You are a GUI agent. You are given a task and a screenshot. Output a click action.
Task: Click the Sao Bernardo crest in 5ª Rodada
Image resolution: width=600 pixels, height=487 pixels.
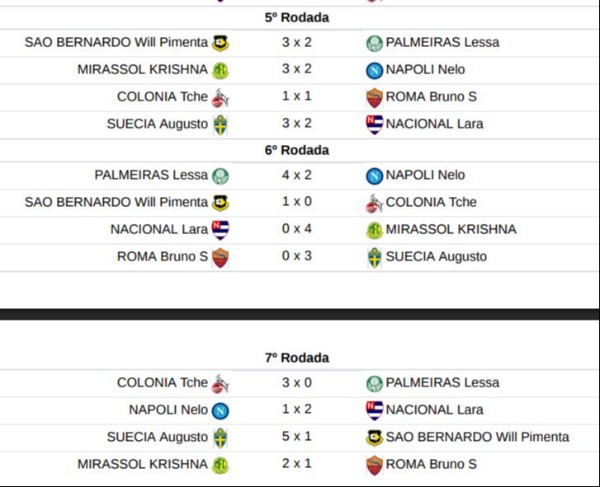[221, 43]
